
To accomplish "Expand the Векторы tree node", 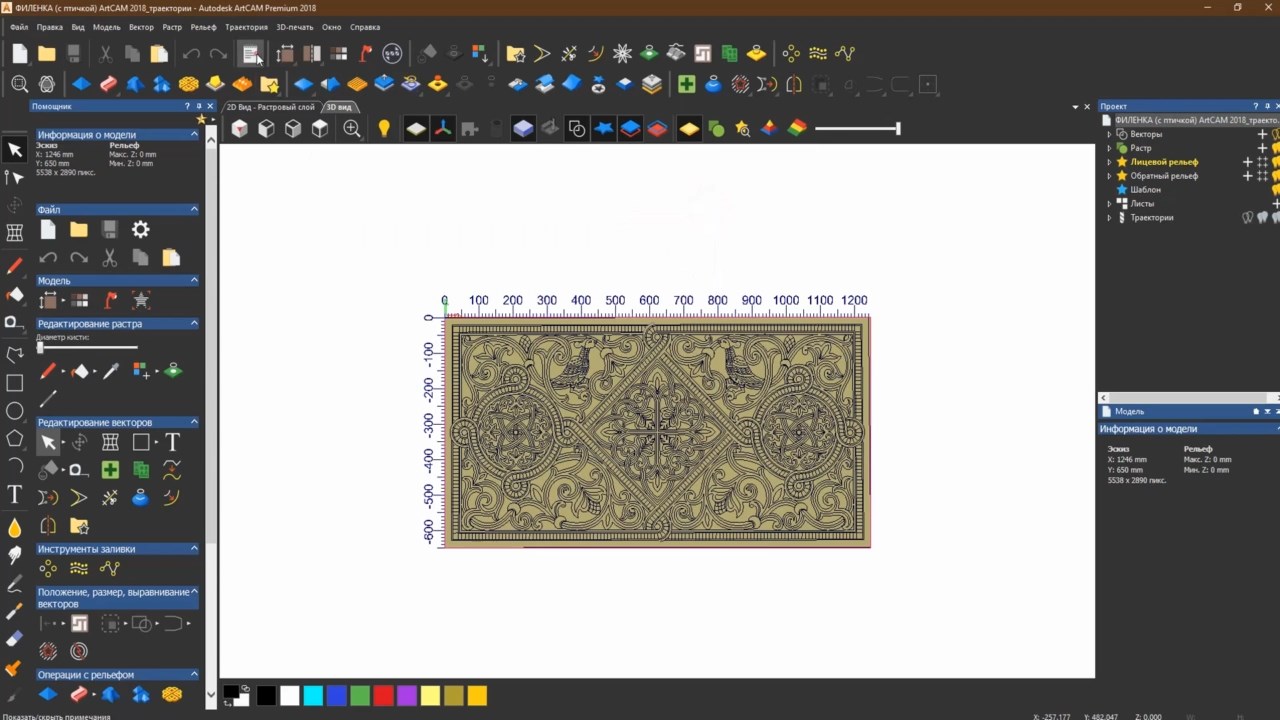I will tap(1109, 134).
